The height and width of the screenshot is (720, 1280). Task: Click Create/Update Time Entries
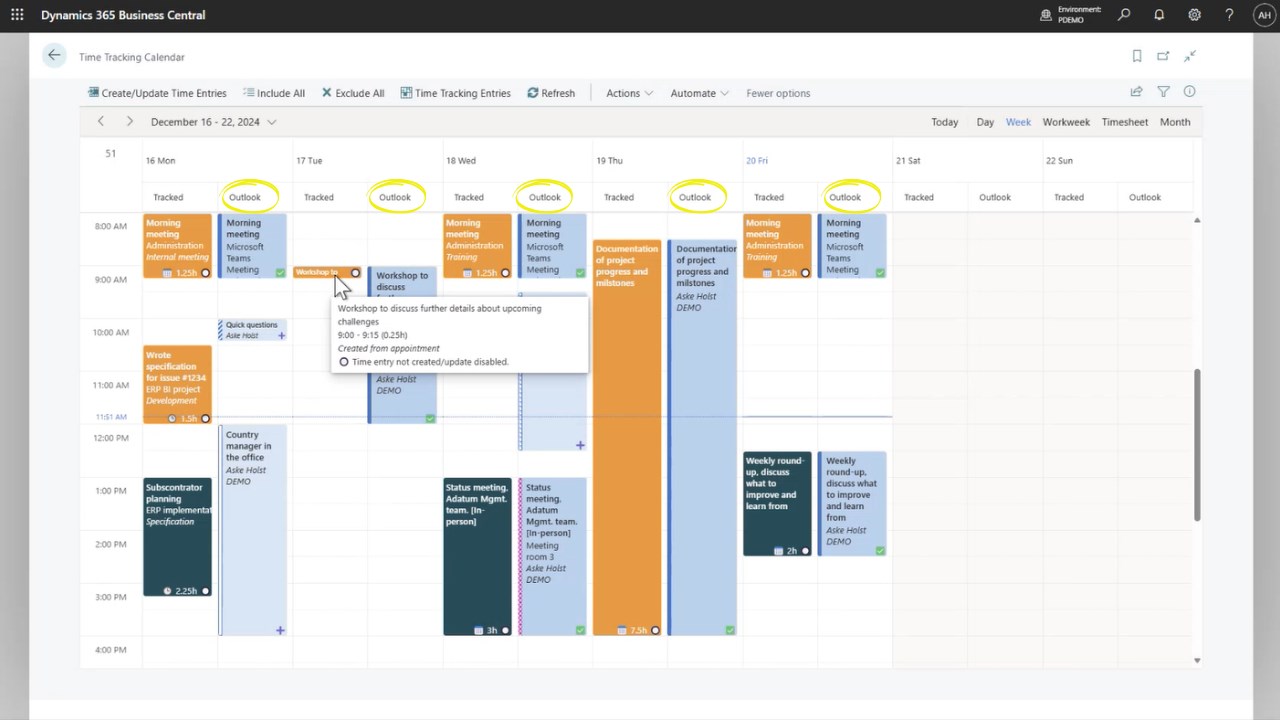[157, 93]
